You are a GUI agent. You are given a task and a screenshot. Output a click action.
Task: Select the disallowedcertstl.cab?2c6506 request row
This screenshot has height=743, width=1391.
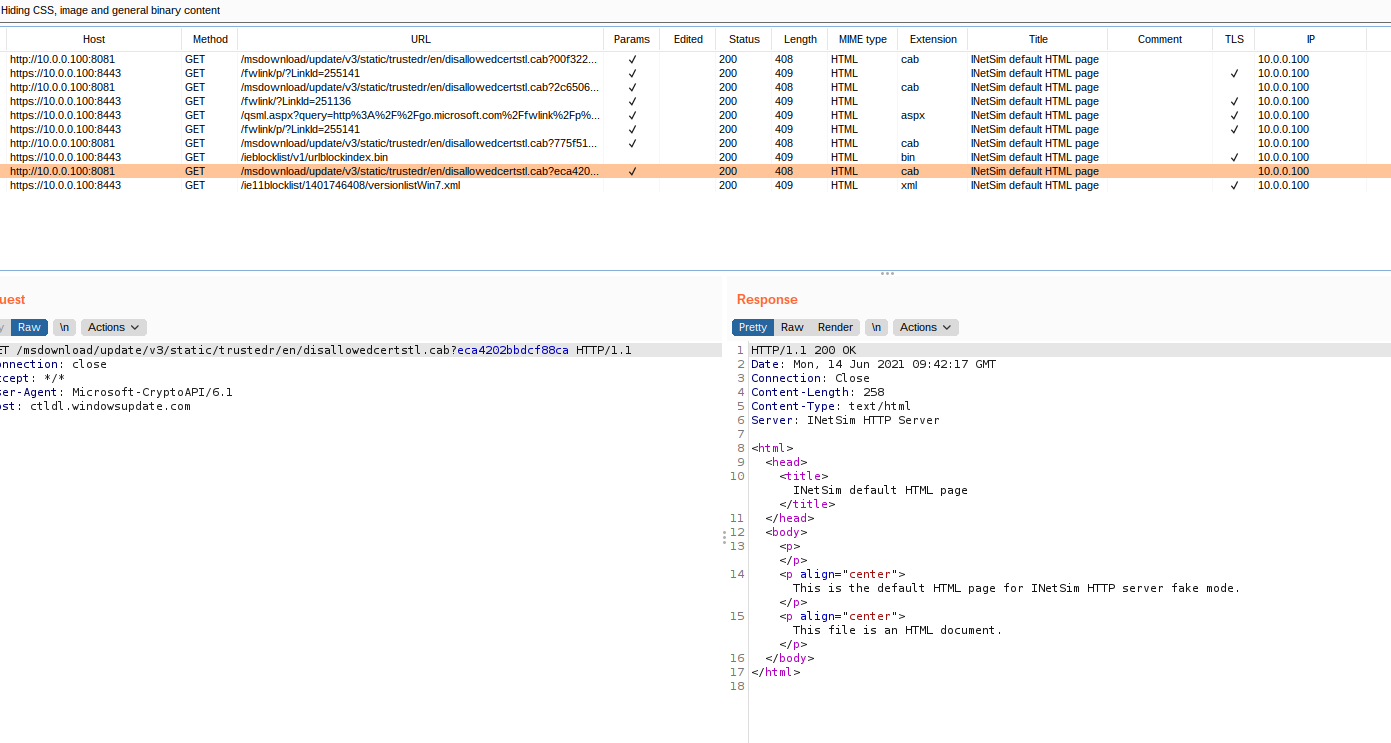pyautogui.click(x=695, y=87)
